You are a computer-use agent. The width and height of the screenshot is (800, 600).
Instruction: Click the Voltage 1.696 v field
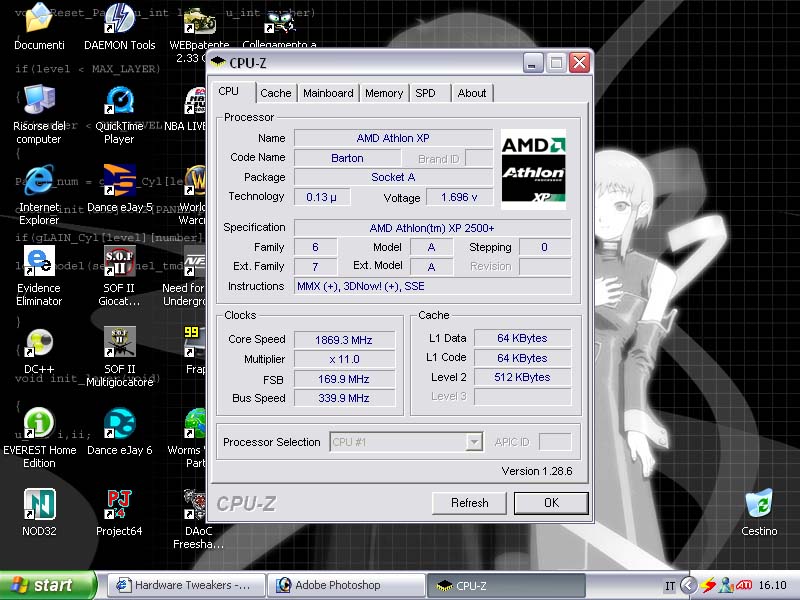point(459,197)
